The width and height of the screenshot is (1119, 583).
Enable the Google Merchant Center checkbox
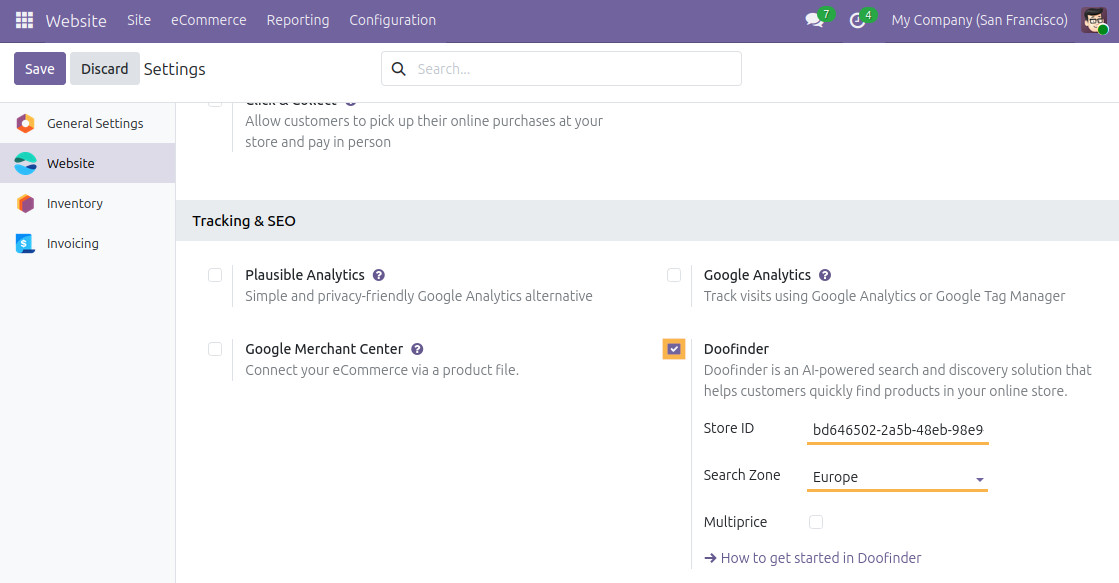(x=215, y=350)
